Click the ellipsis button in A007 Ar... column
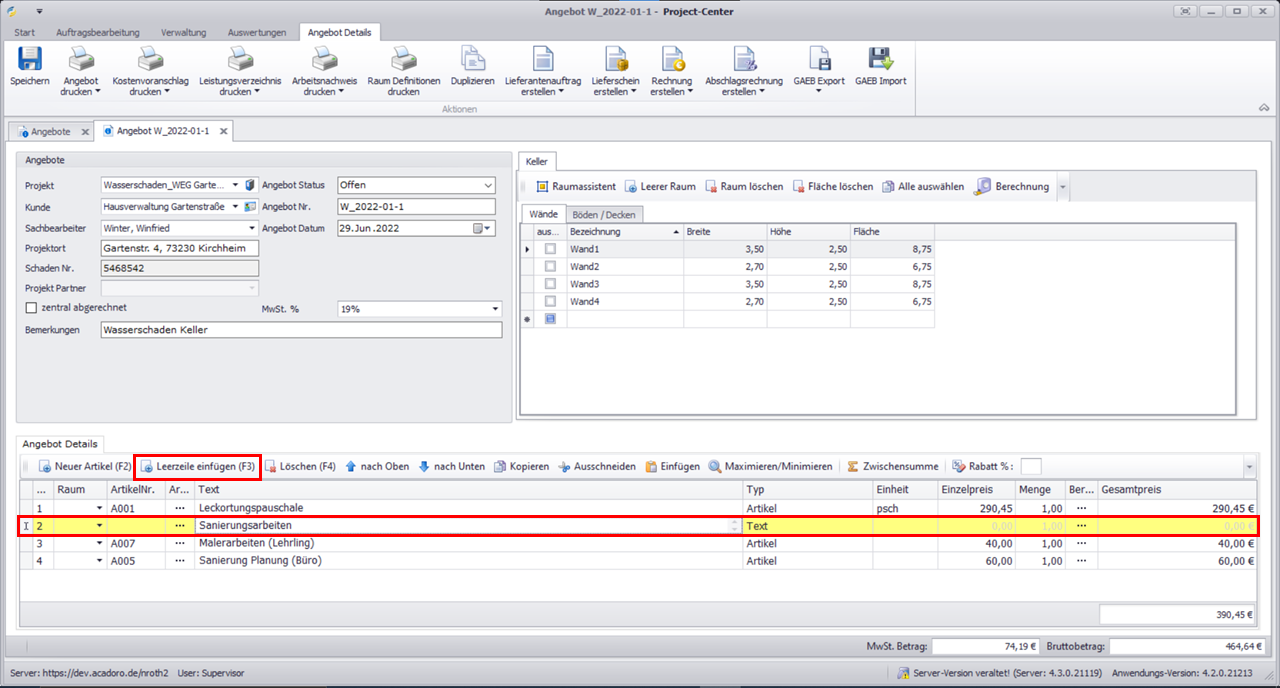 point(180,543)
